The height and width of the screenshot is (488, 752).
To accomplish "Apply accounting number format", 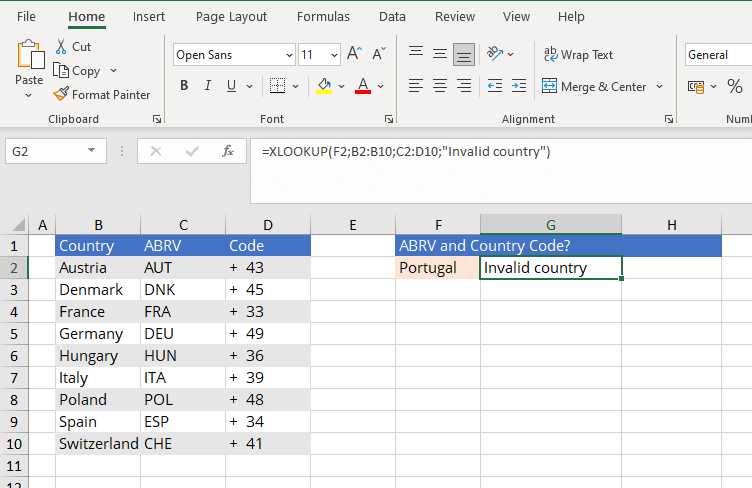I will click(x=696, y=87).
